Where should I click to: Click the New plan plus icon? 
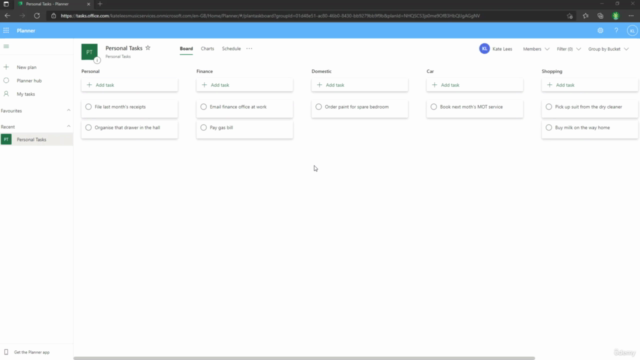pos(6,67)
